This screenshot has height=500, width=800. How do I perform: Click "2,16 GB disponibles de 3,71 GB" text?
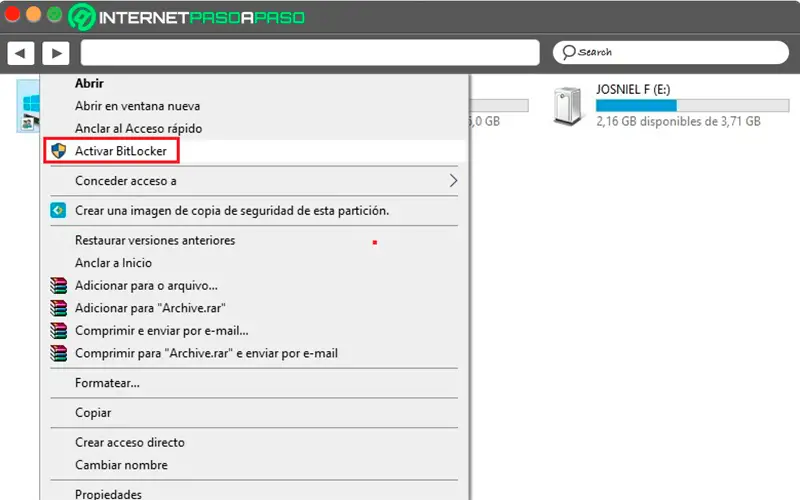tap(678, 121)
